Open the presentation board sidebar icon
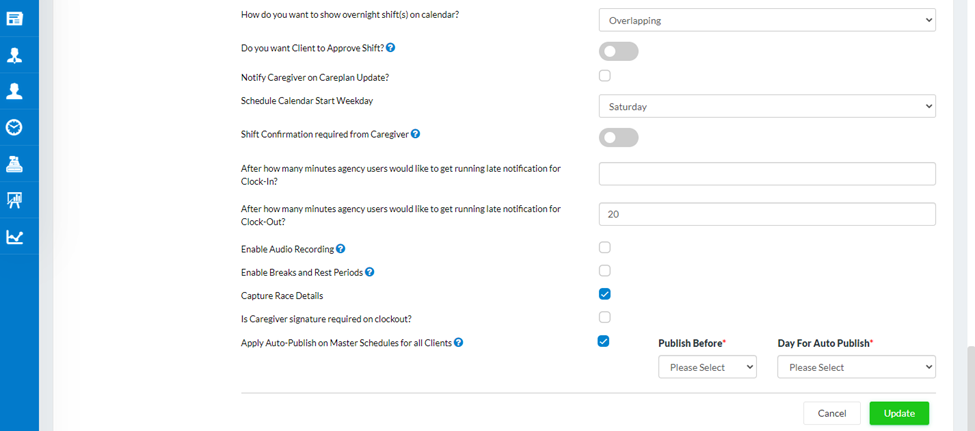 tap(15, 200)
